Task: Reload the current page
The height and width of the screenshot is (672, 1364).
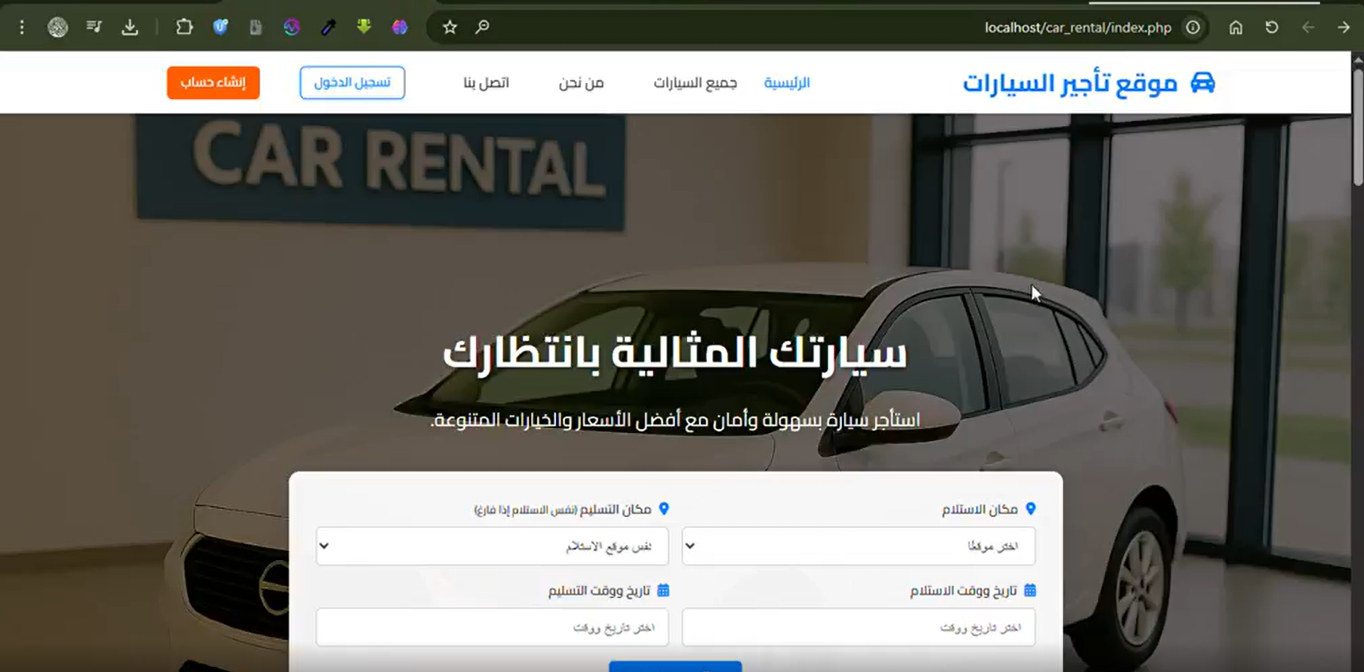Action: tap(1272, 28)
